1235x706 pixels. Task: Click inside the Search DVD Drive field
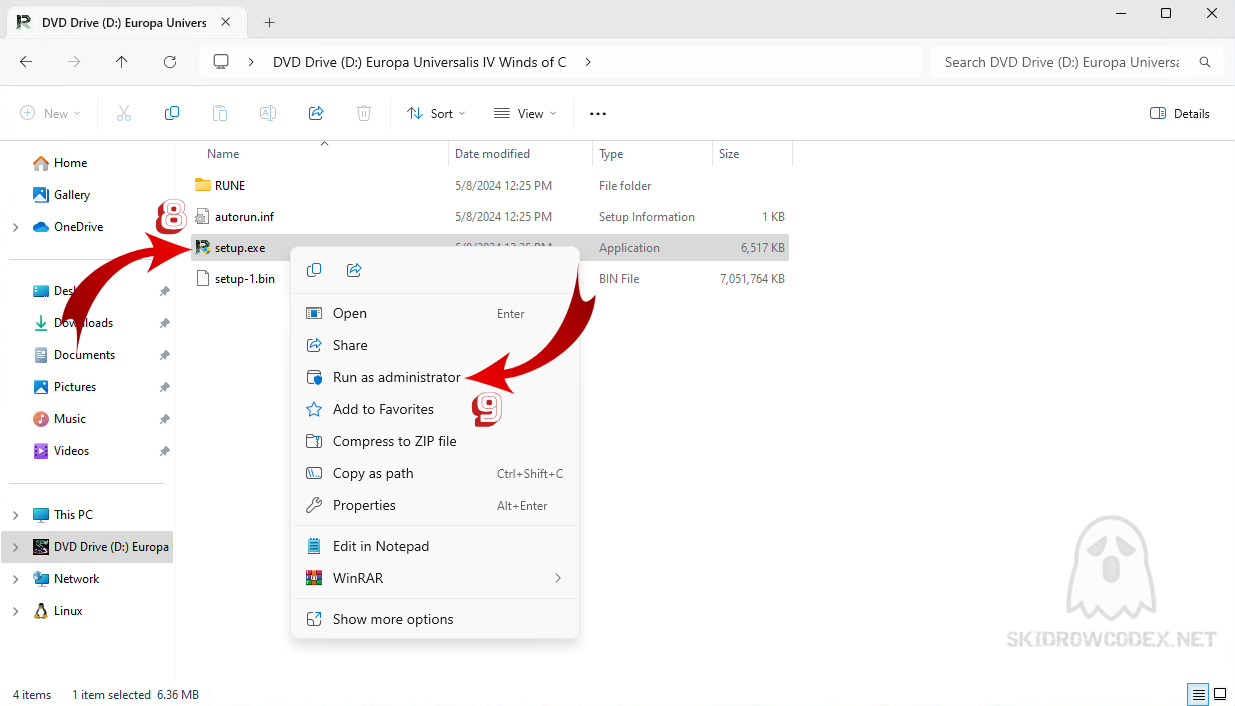coord(1061,62)
